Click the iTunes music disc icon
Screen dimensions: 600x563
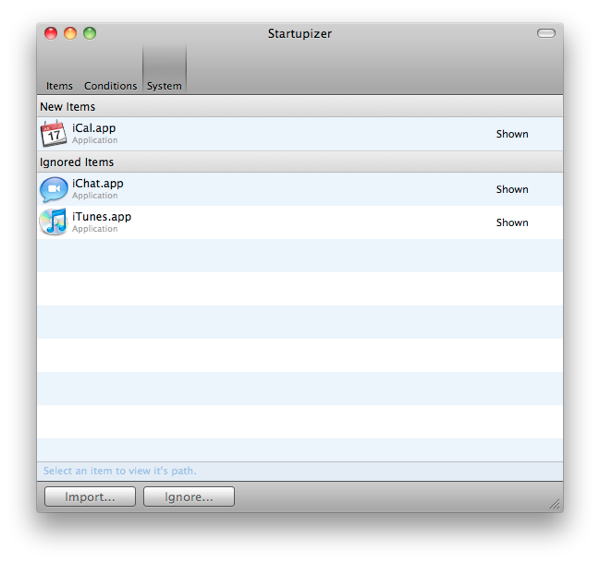[x=54, y=222]
